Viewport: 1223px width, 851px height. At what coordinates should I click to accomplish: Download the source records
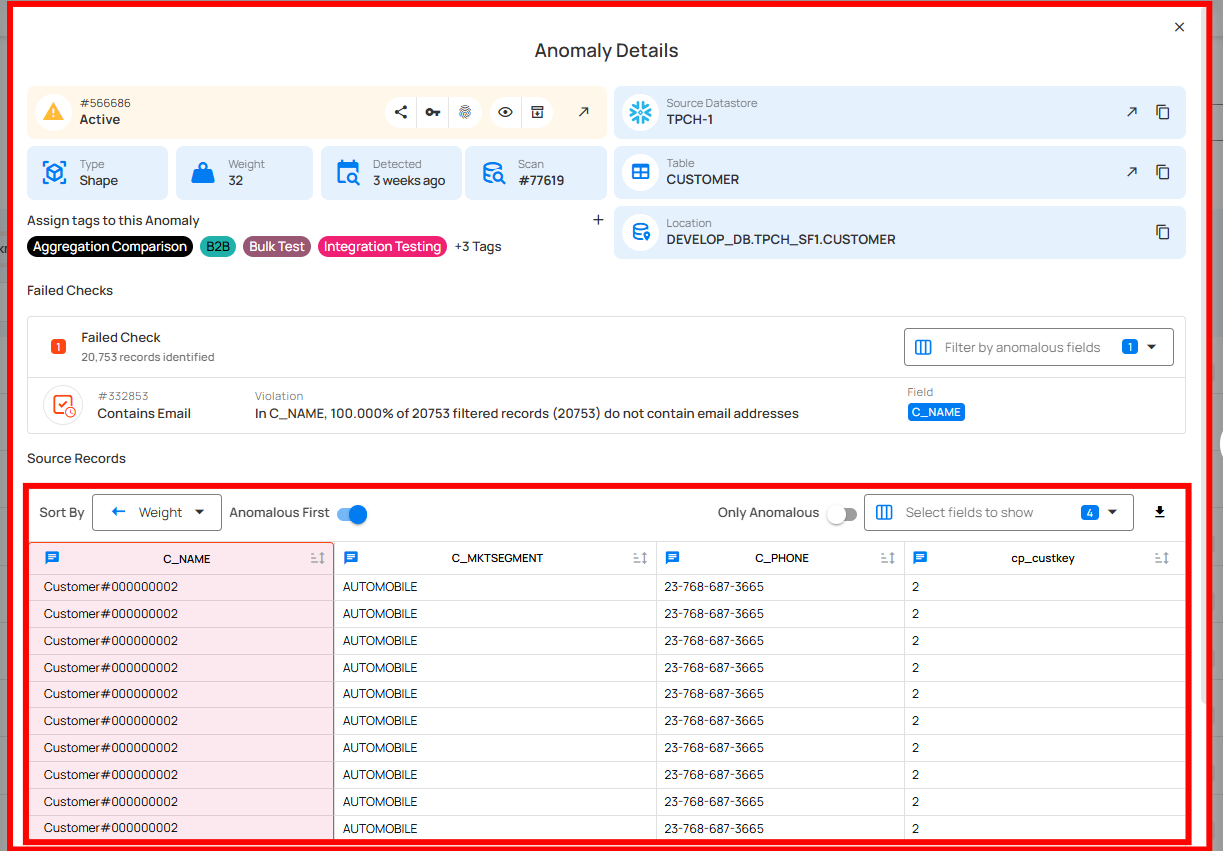1160,512
